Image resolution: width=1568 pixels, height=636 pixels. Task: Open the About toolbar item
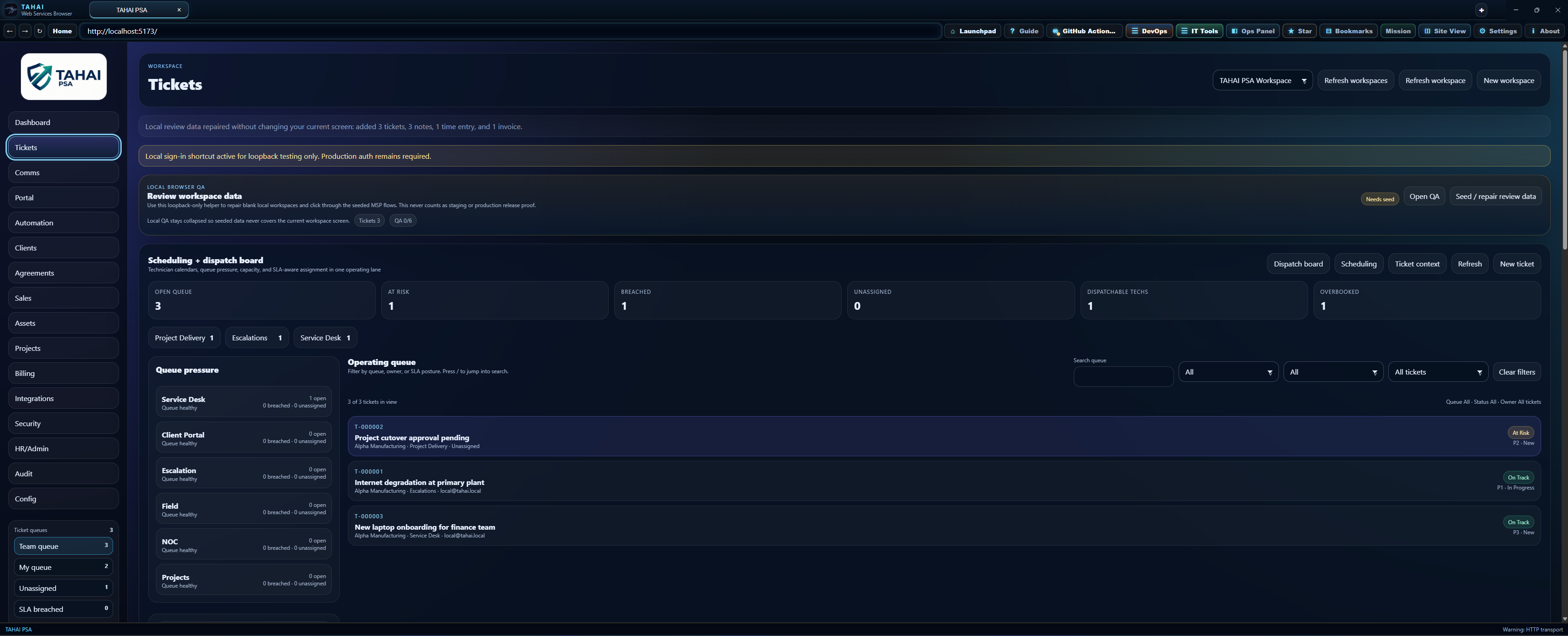coord(1544,31)
